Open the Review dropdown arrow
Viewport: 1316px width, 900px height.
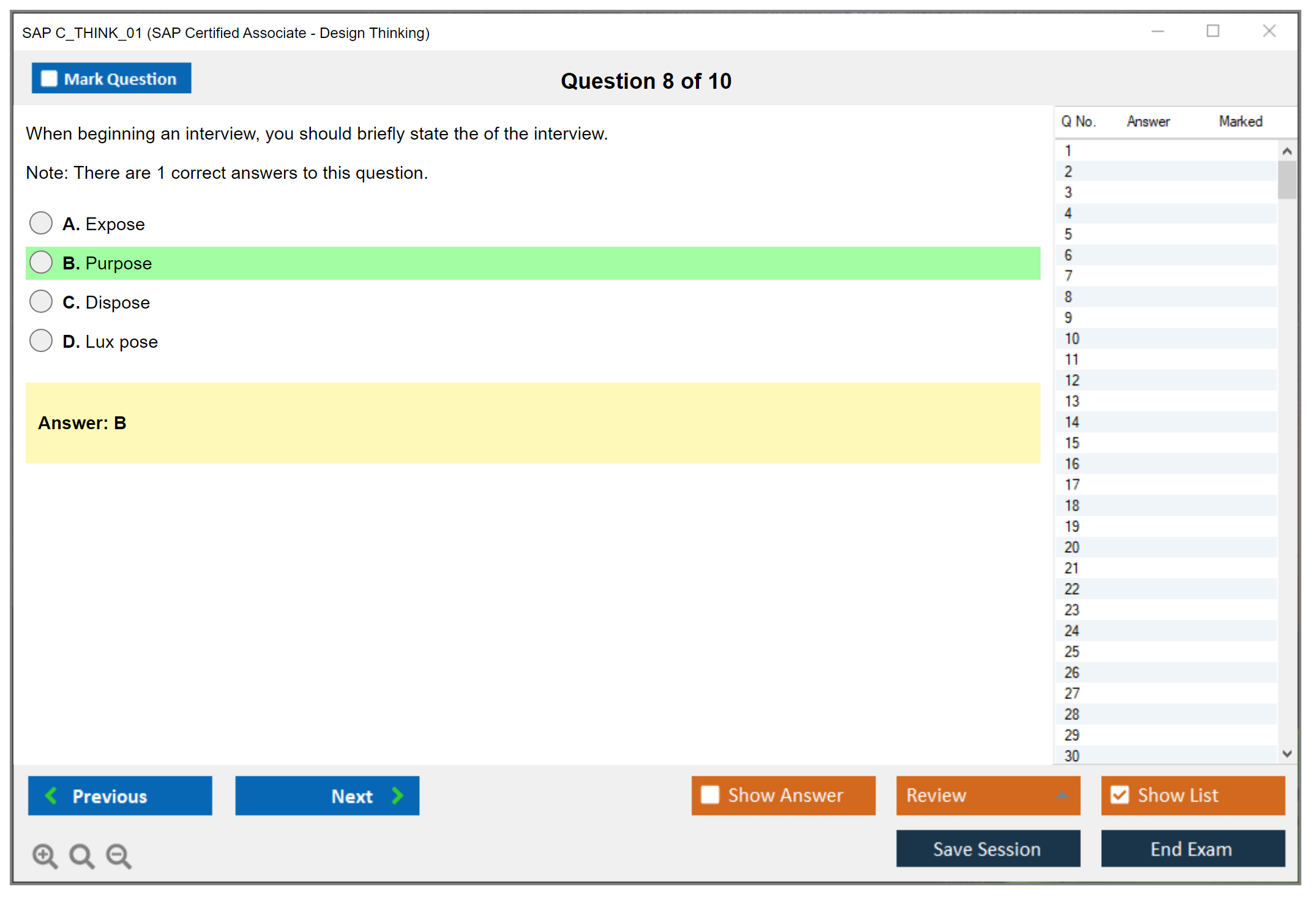pos(1062,795)
